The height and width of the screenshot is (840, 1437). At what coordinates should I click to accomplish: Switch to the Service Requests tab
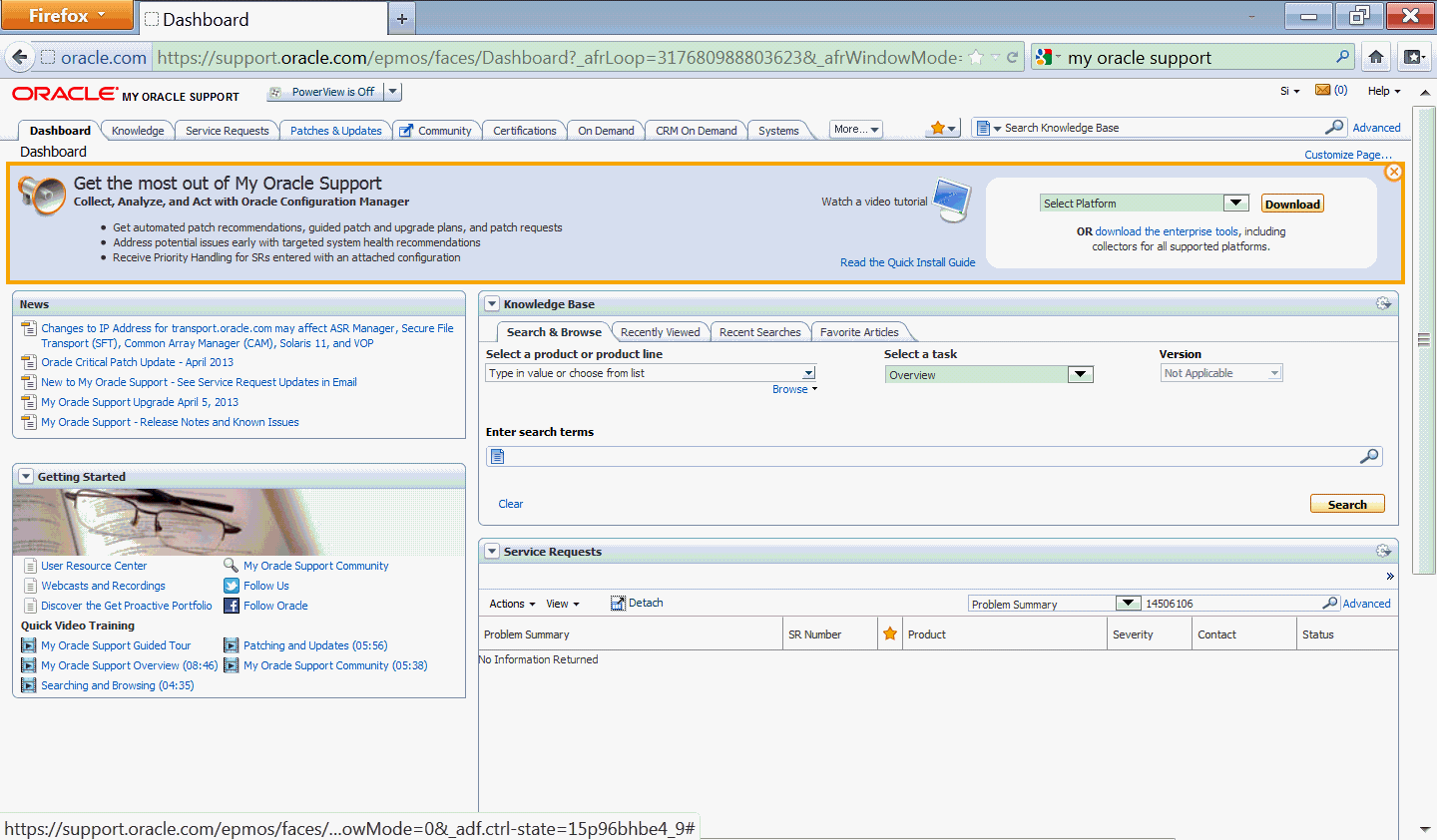click(x=227, y=131)
